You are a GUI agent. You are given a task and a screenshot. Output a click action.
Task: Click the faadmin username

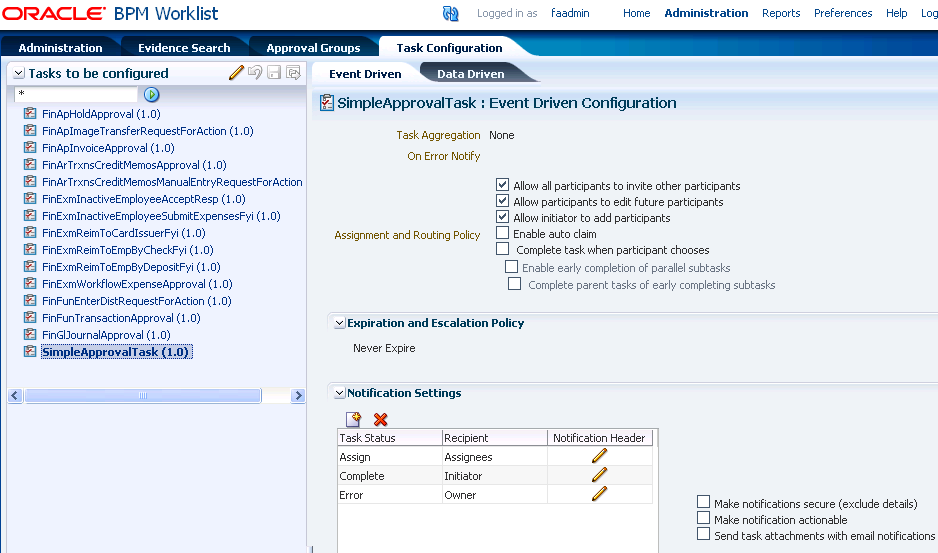570,13
